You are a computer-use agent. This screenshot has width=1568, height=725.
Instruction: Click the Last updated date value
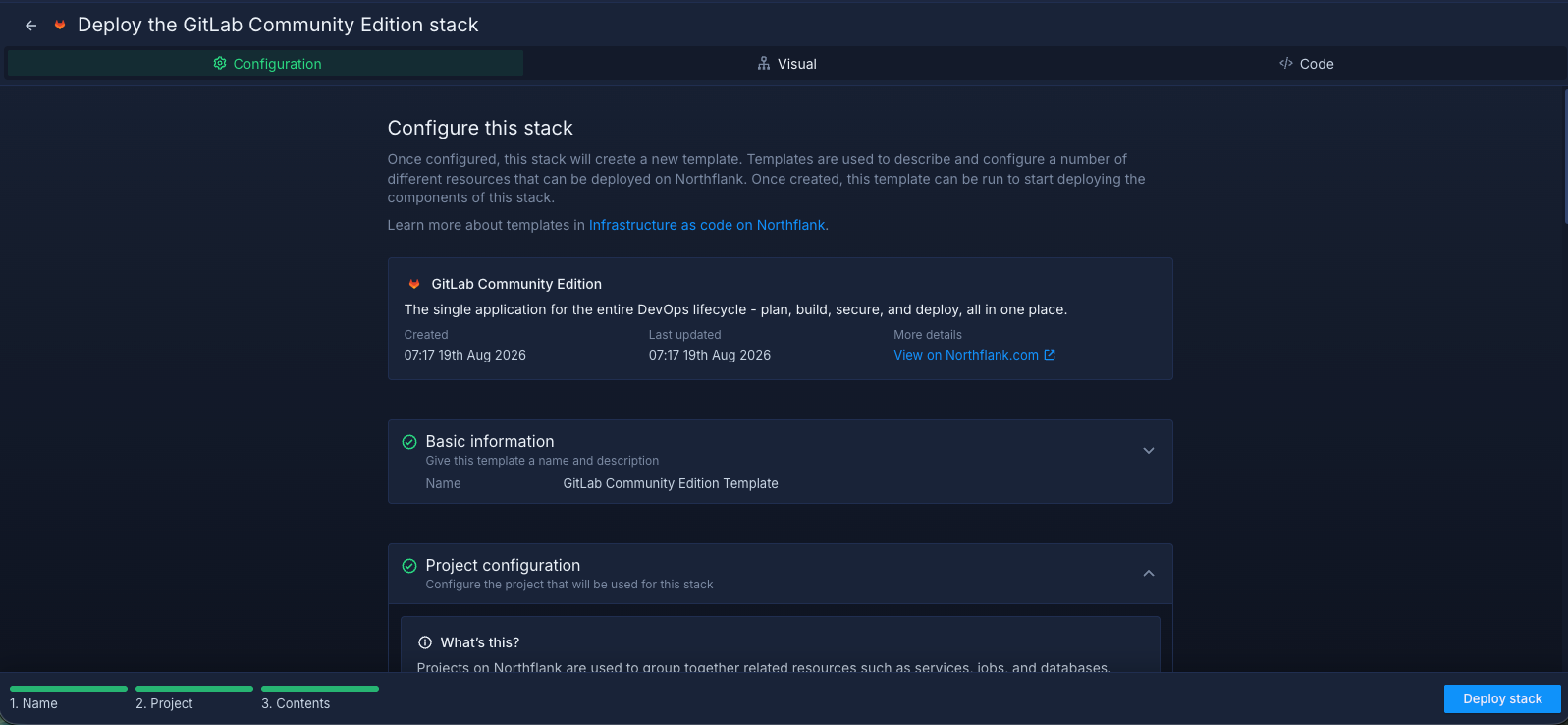[x=710, y=355]
